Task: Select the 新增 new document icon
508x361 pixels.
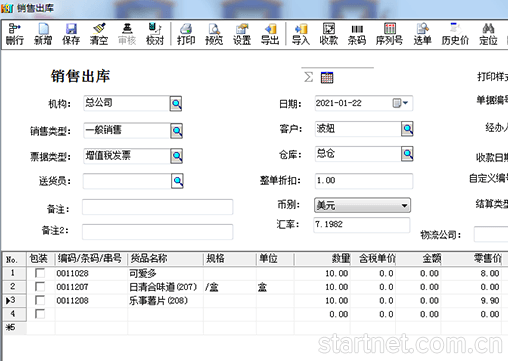Action: pyautogui.click(x=43, y=34)
